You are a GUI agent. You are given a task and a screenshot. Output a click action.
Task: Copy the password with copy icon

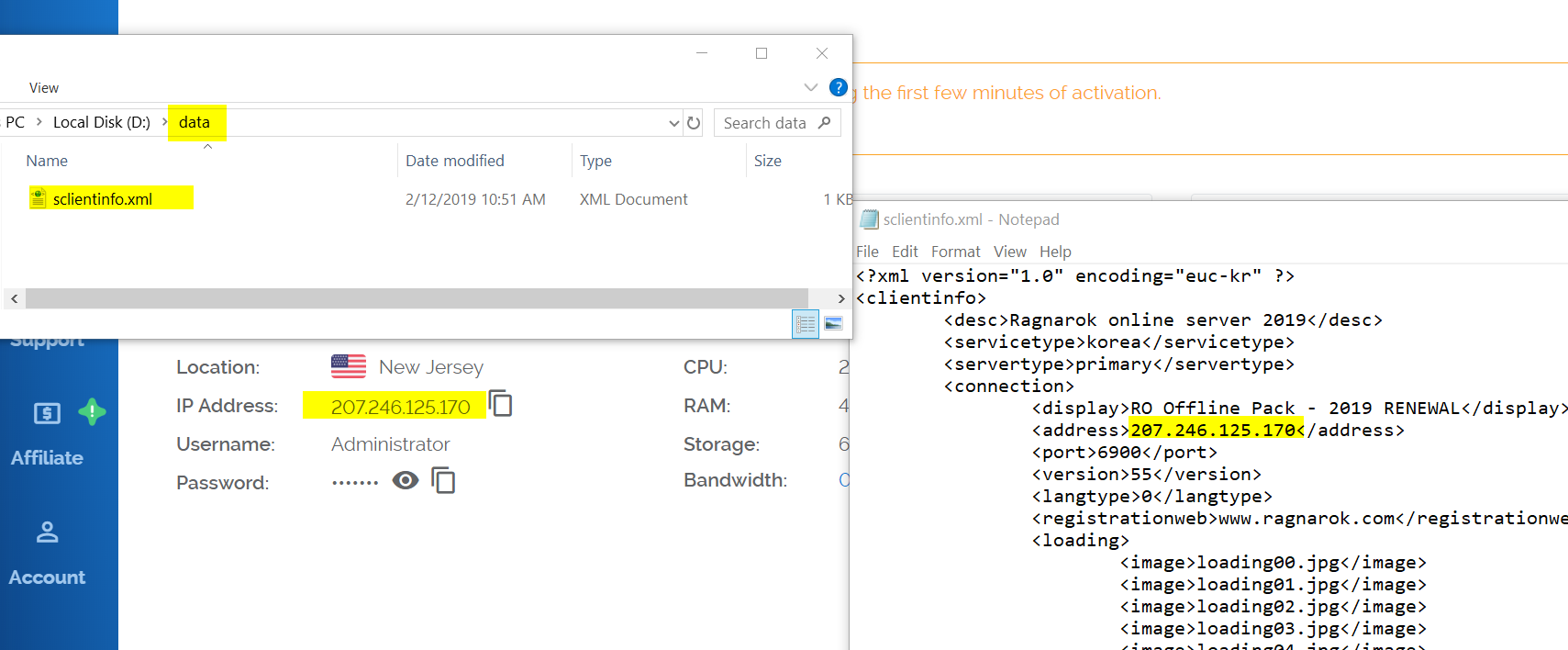tap(443, 480)
